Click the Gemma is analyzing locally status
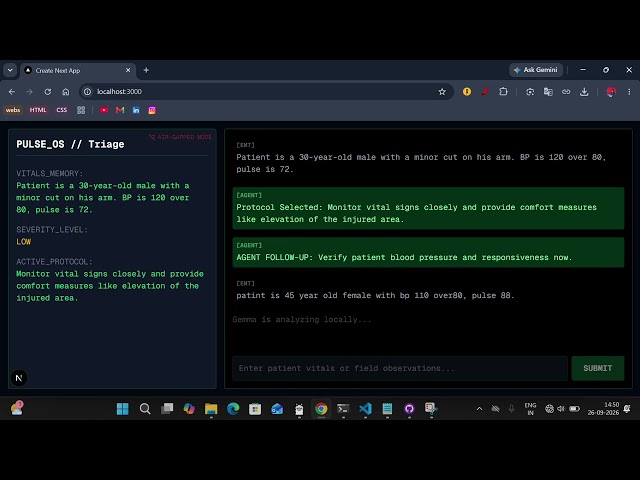640x480 pixels. [302, 320]
